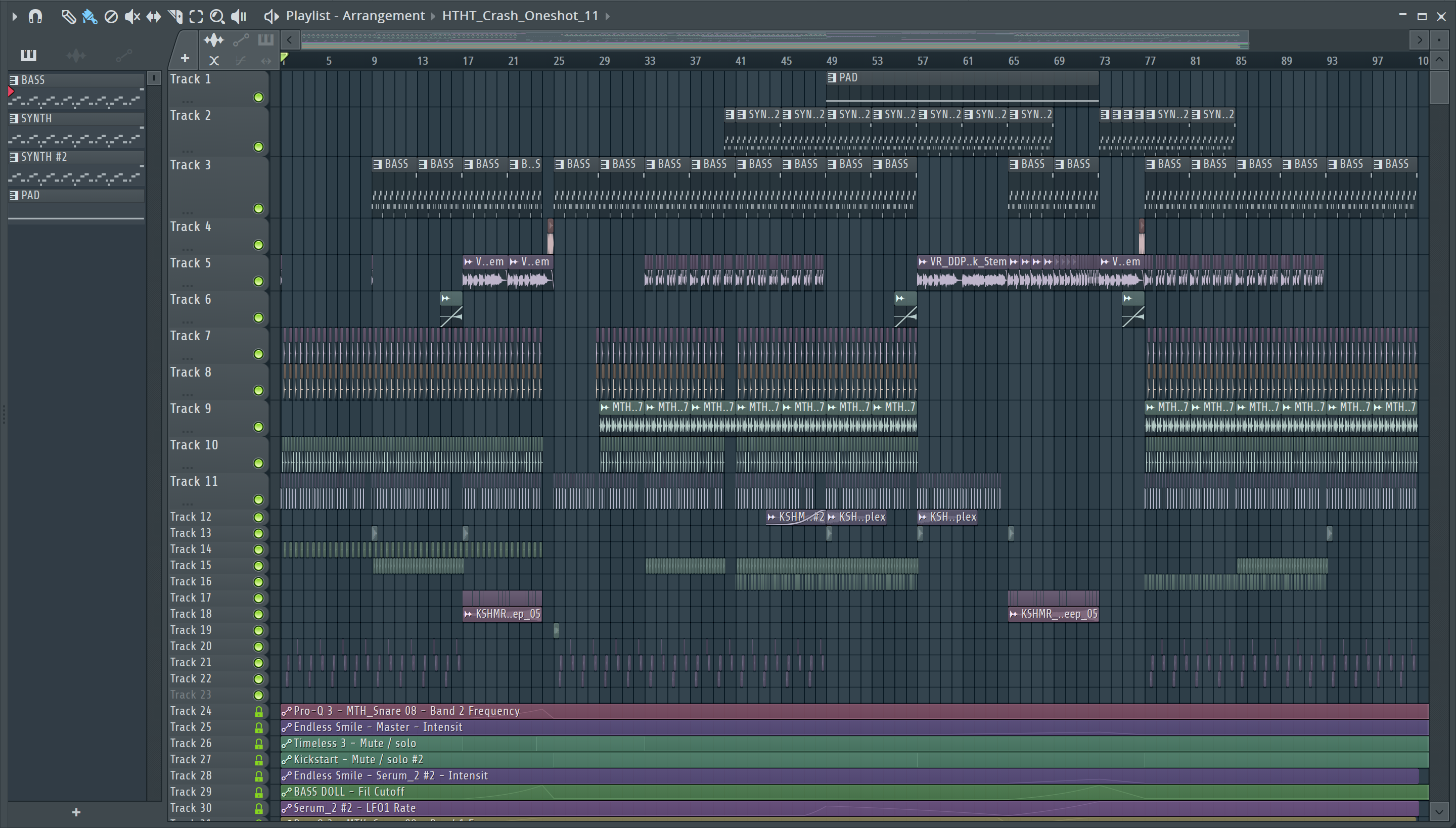
Task: Select the Track 4 header label
Action: [x=191, y=227]
